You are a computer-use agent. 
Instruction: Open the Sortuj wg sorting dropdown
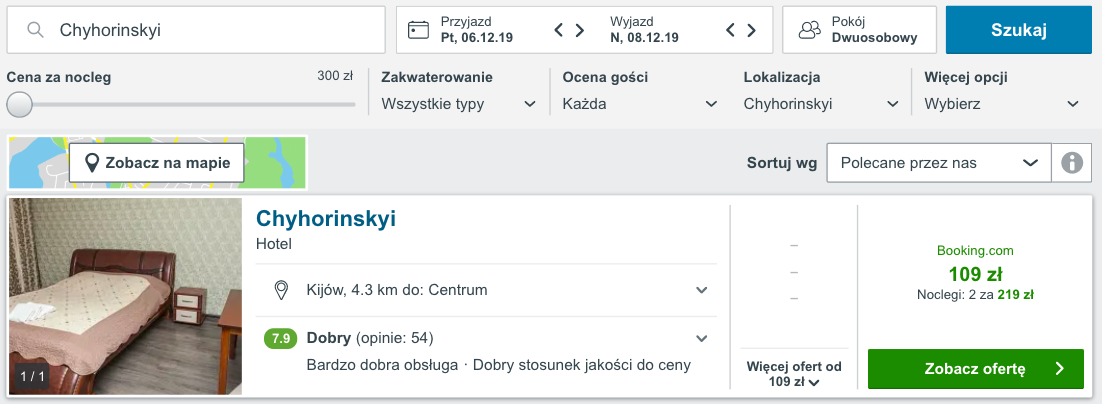coord(938,163)
